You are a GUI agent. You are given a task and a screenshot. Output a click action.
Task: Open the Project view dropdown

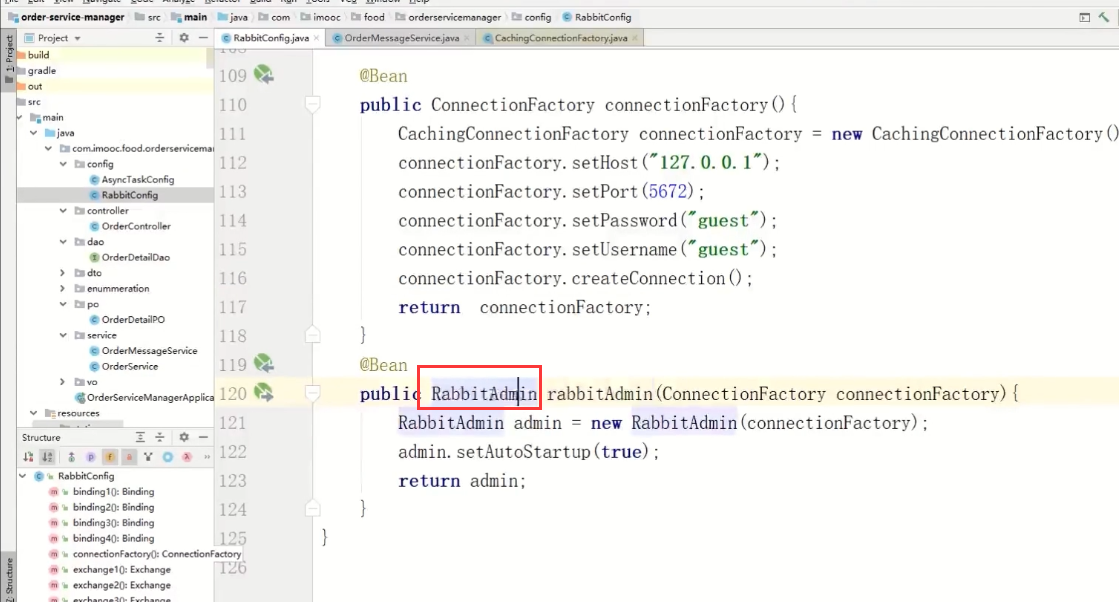(54, 38)
